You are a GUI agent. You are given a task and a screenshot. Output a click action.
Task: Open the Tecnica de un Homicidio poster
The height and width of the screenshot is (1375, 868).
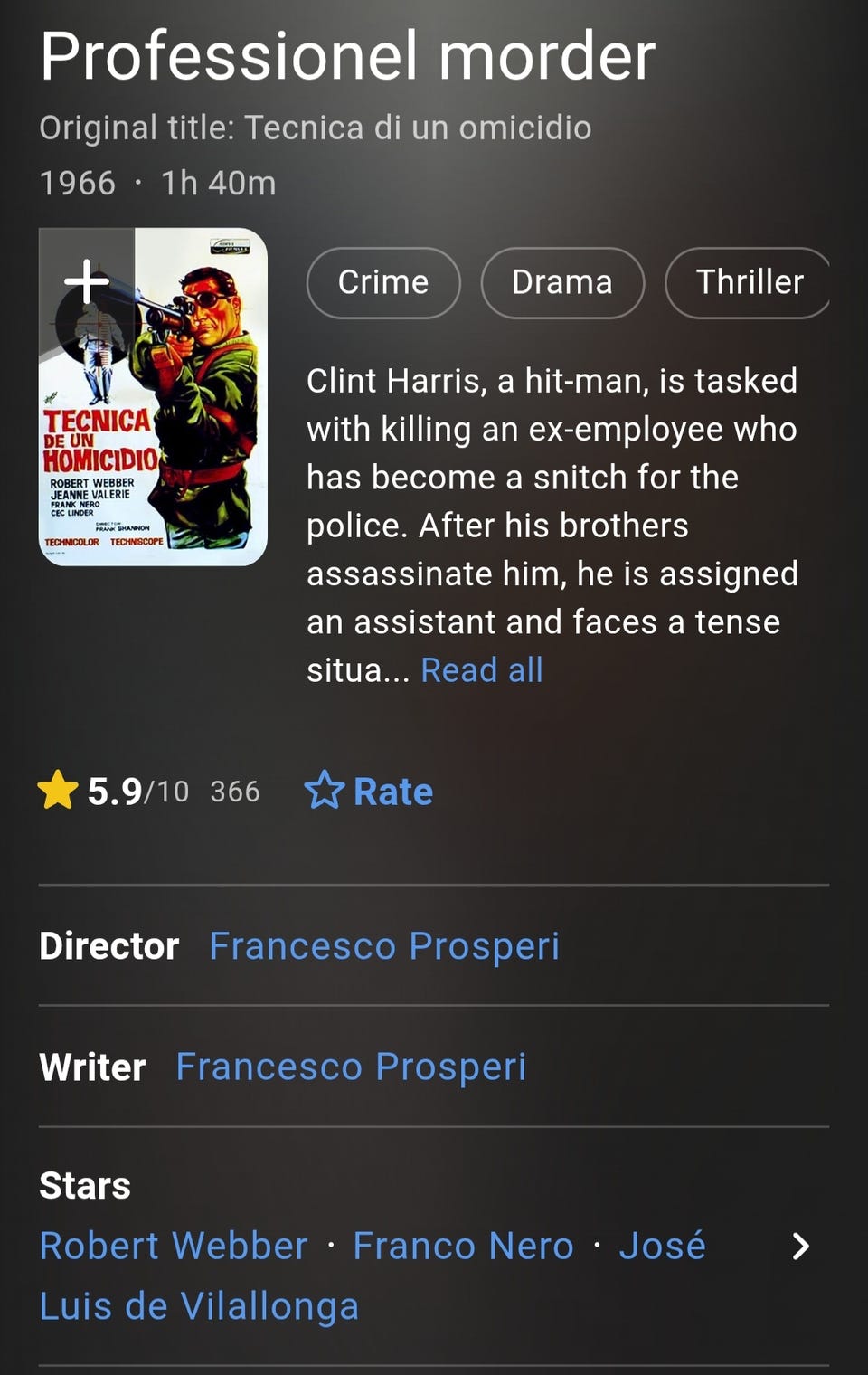(153, 397)
